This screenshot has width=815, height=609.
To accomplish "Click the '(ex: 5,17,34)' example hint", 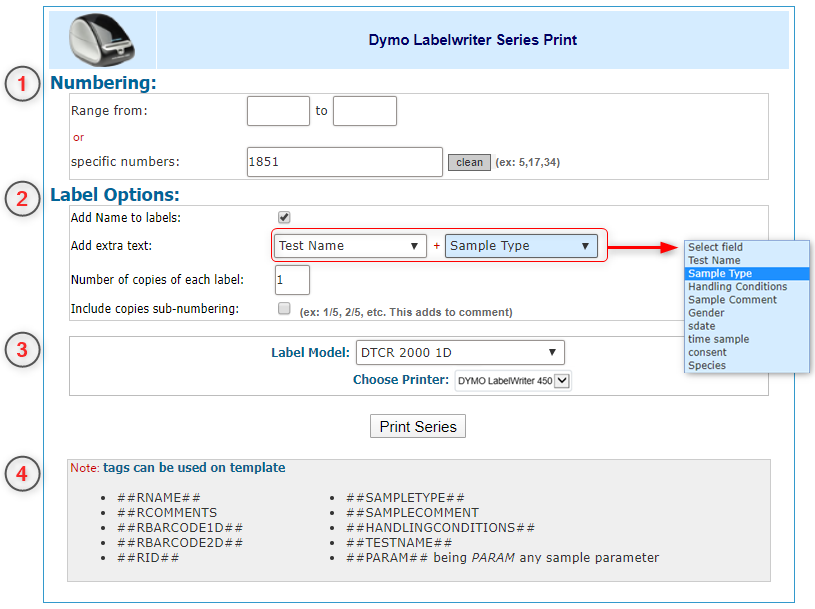I will 528,162.
